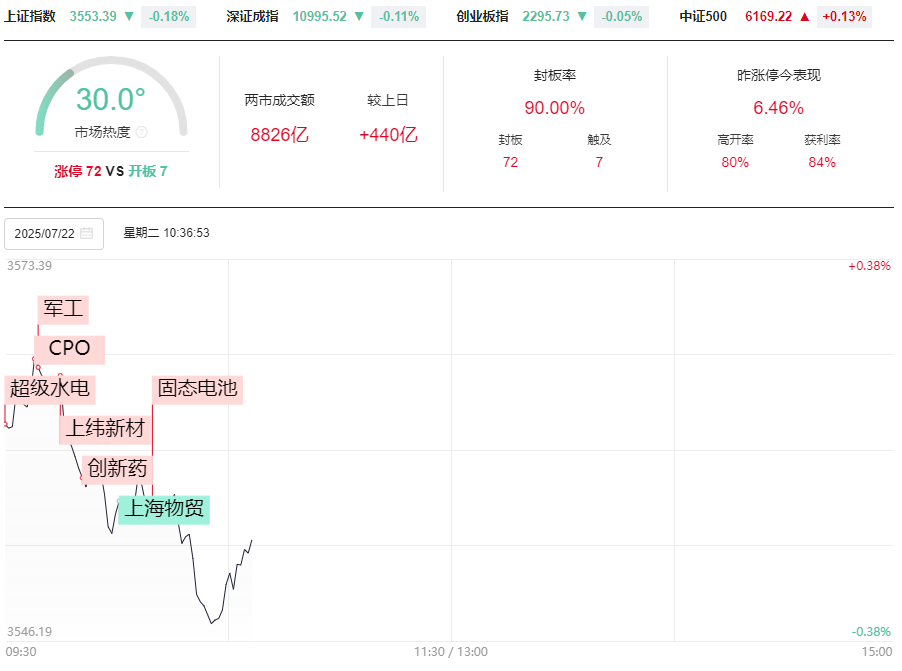Click the 超级水电 marker label
This screenshot has height=671, width=902.
coord(50,389)
